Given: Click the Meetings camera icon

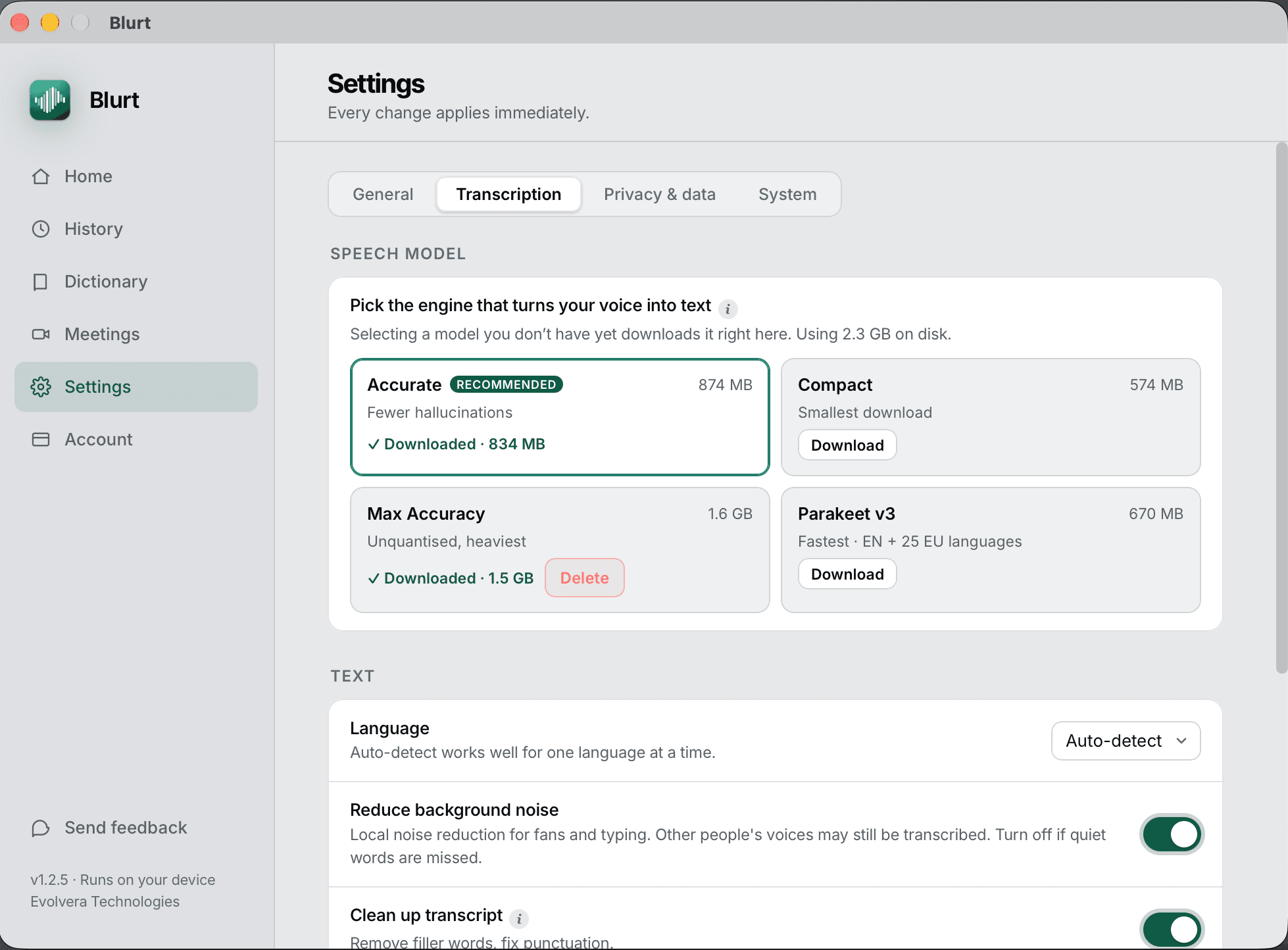Looking at the screenshot, I should tap(41, 334).
